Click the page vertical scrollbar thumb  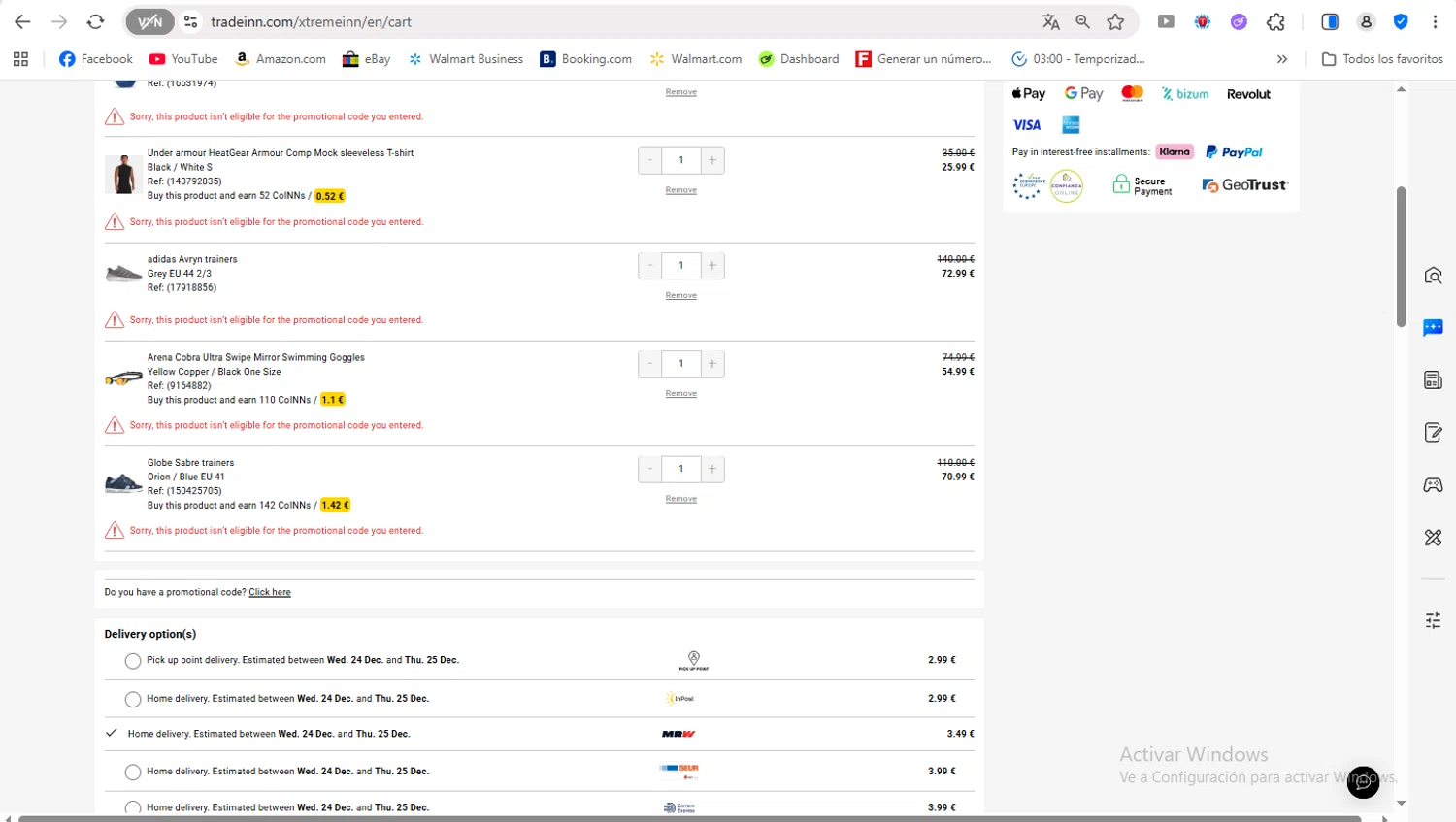pyautogui.click(x=1401, y=256)
